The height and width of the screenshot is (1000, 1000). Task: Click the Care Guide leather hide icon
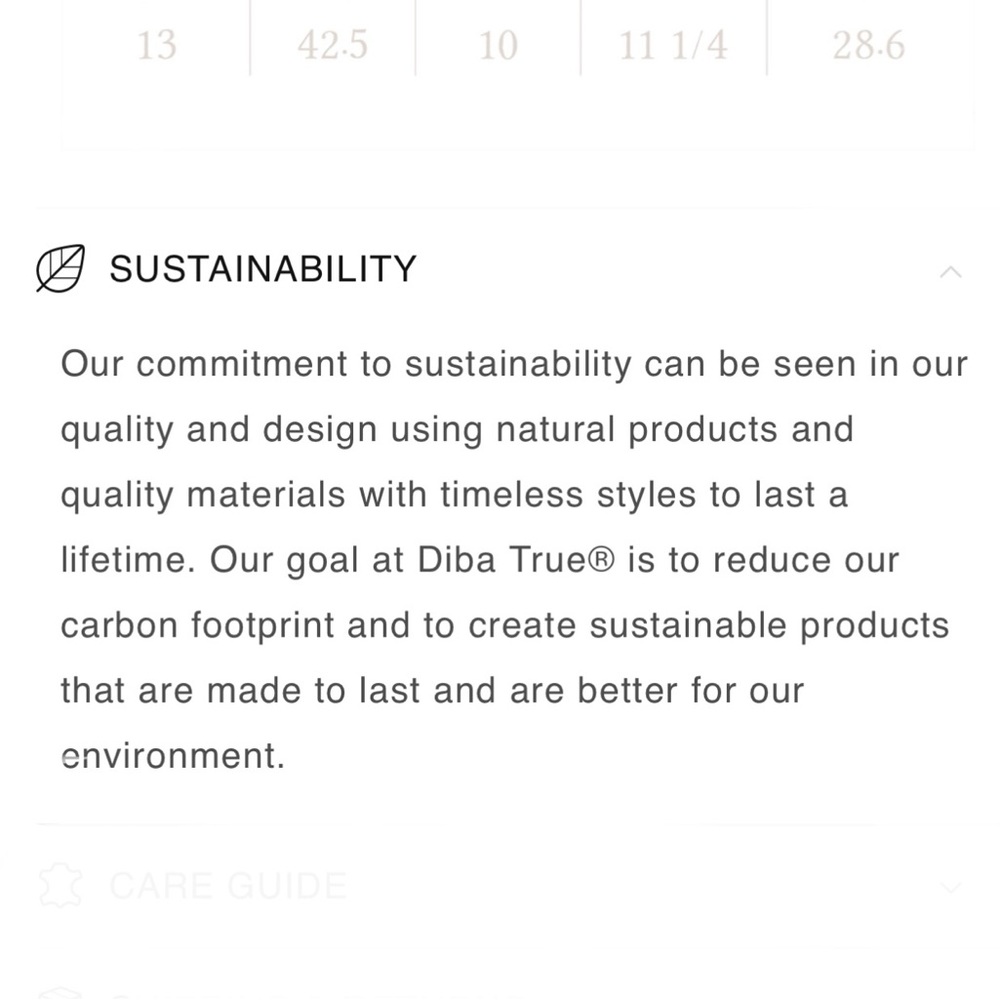60,885
